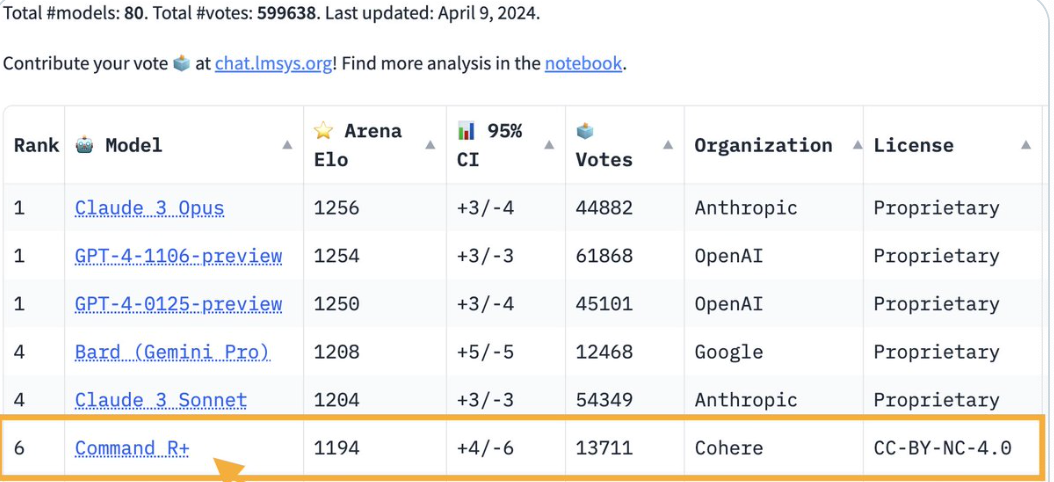This screenshot has height=482, width=1054.
Task: Open the Claude 3 Opus model link
Action: [x=149, y=208]
